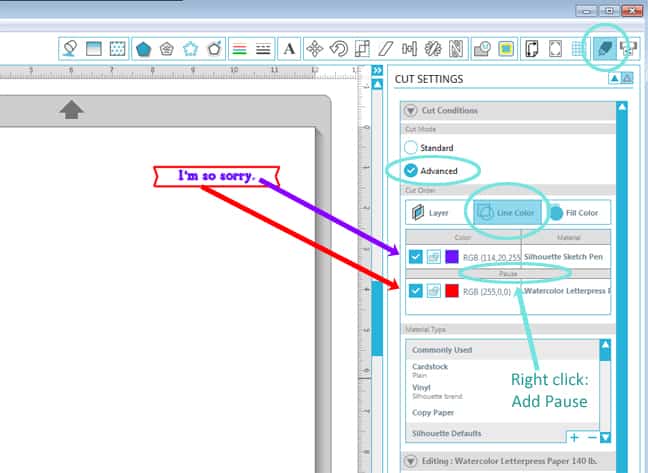Open the Send to Silhouette icon
This screenshot has height=473, width=648.
coord(629,48)
